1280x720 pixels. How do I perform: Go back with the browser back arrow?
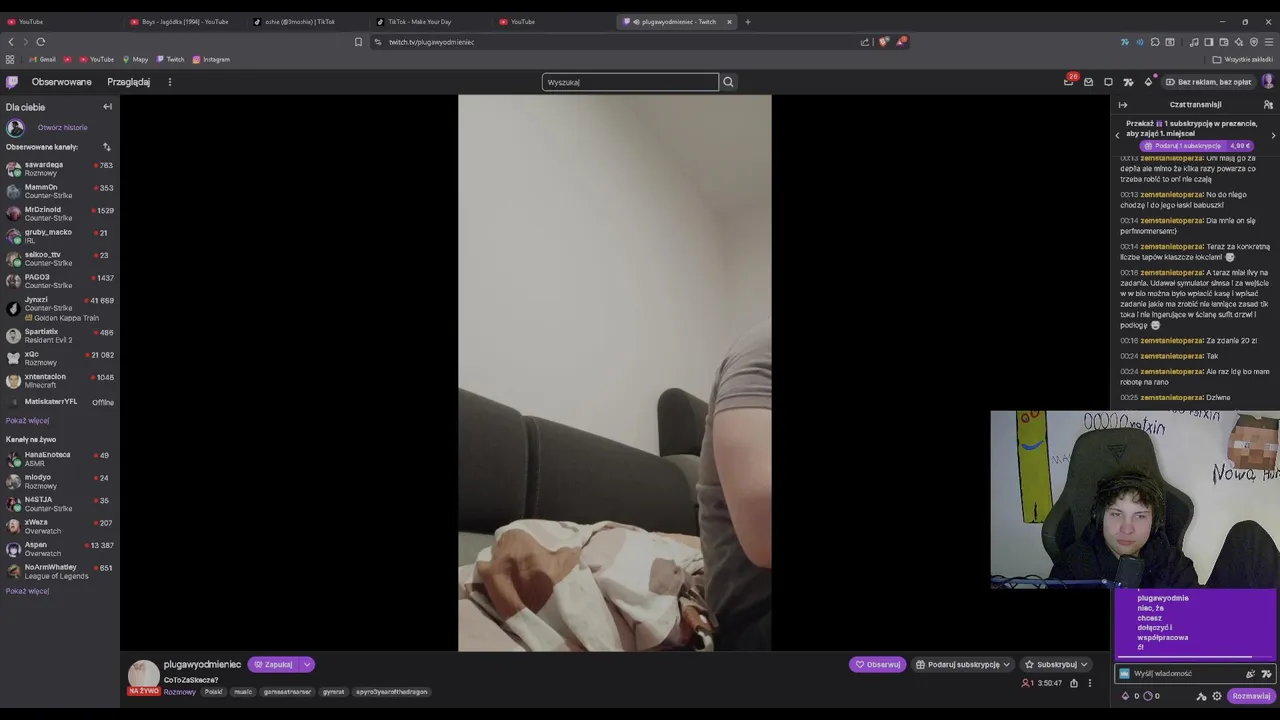(x=11, y=42)
